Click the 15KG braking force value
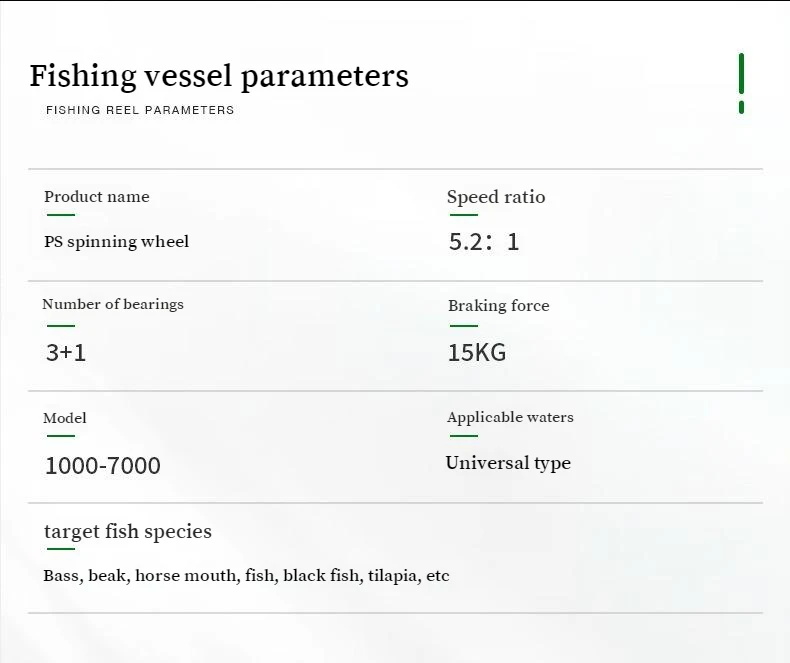 pyautogui.click(x=476, y=352)
